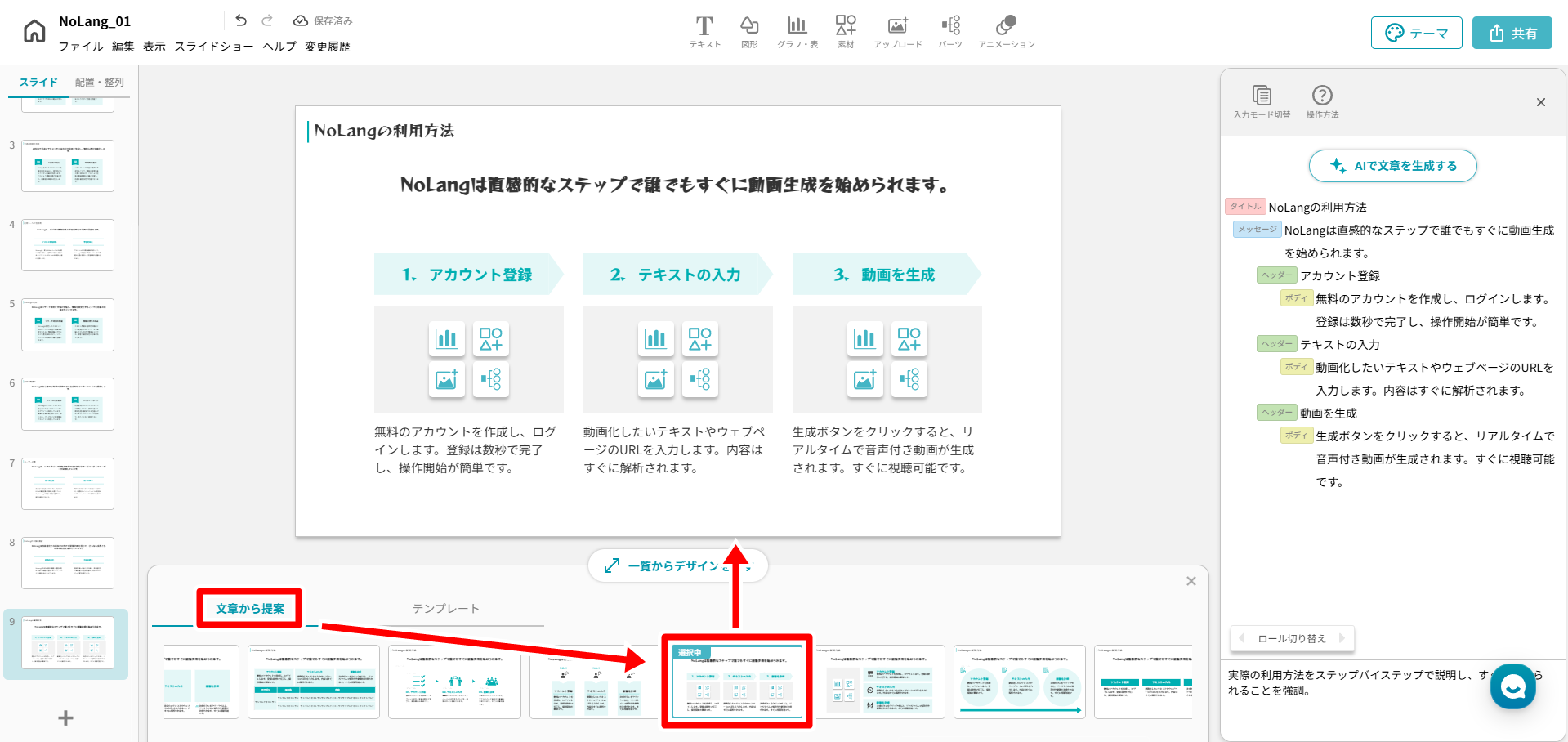
Task: Open the パーツ tool
Action: [950, 32]
